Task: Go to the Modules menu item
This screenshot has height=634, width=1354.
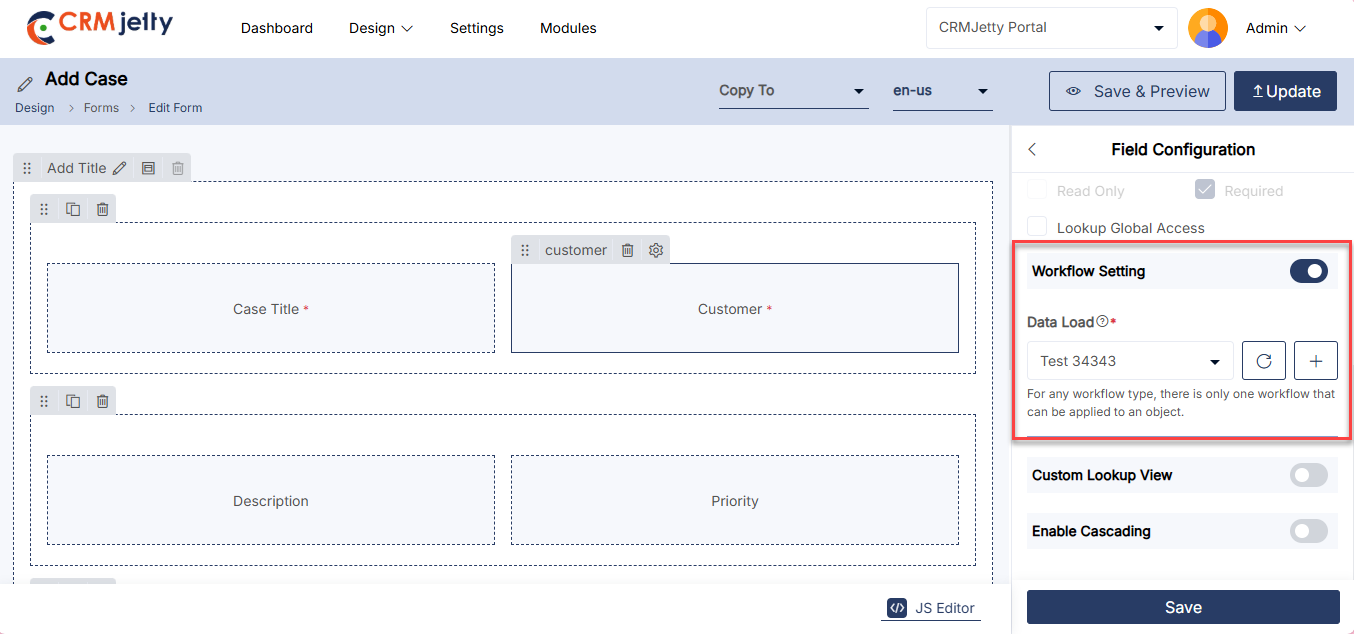Action: (568, 28)
